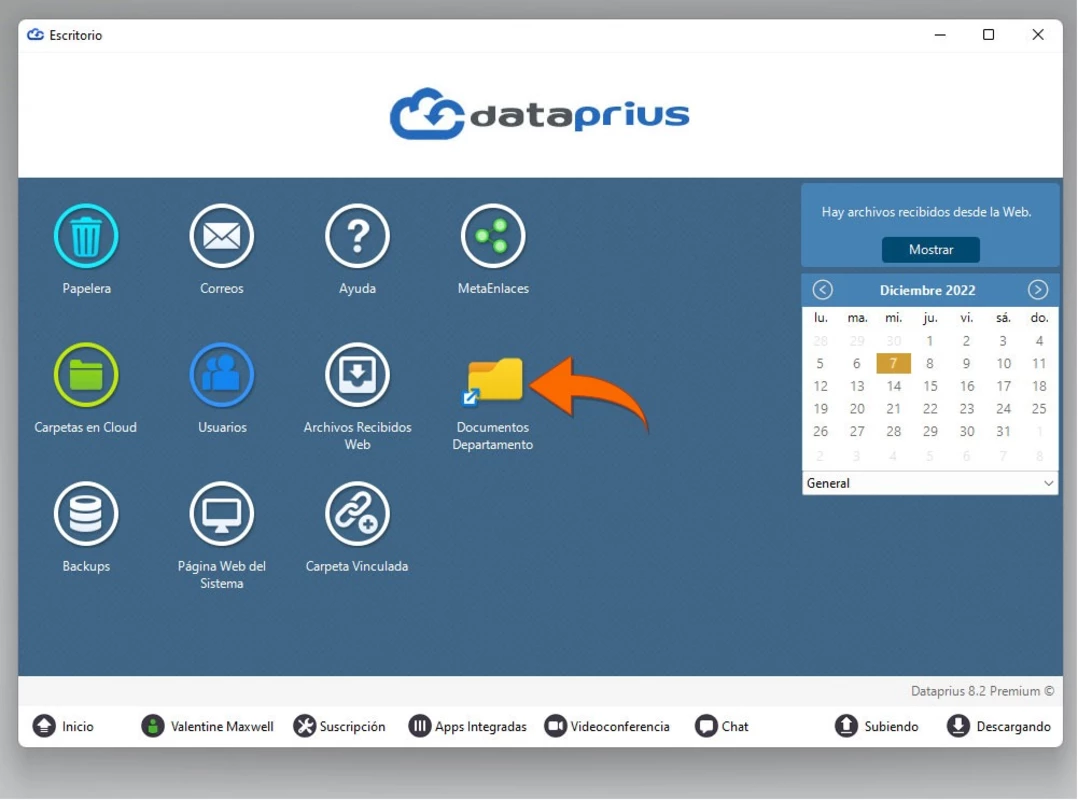Select December 12 in calendar

tap(820, 386)
